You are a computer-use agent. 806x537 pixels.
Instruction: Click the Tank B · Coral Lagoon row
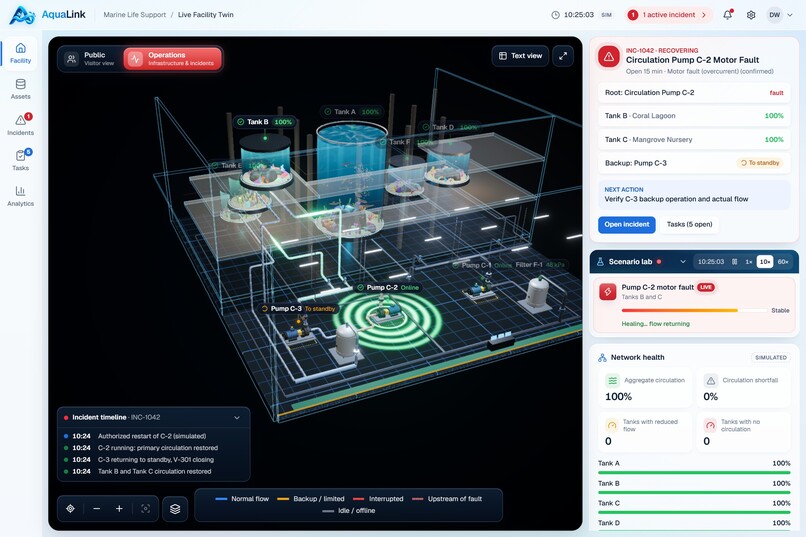(x=694, y=116)
